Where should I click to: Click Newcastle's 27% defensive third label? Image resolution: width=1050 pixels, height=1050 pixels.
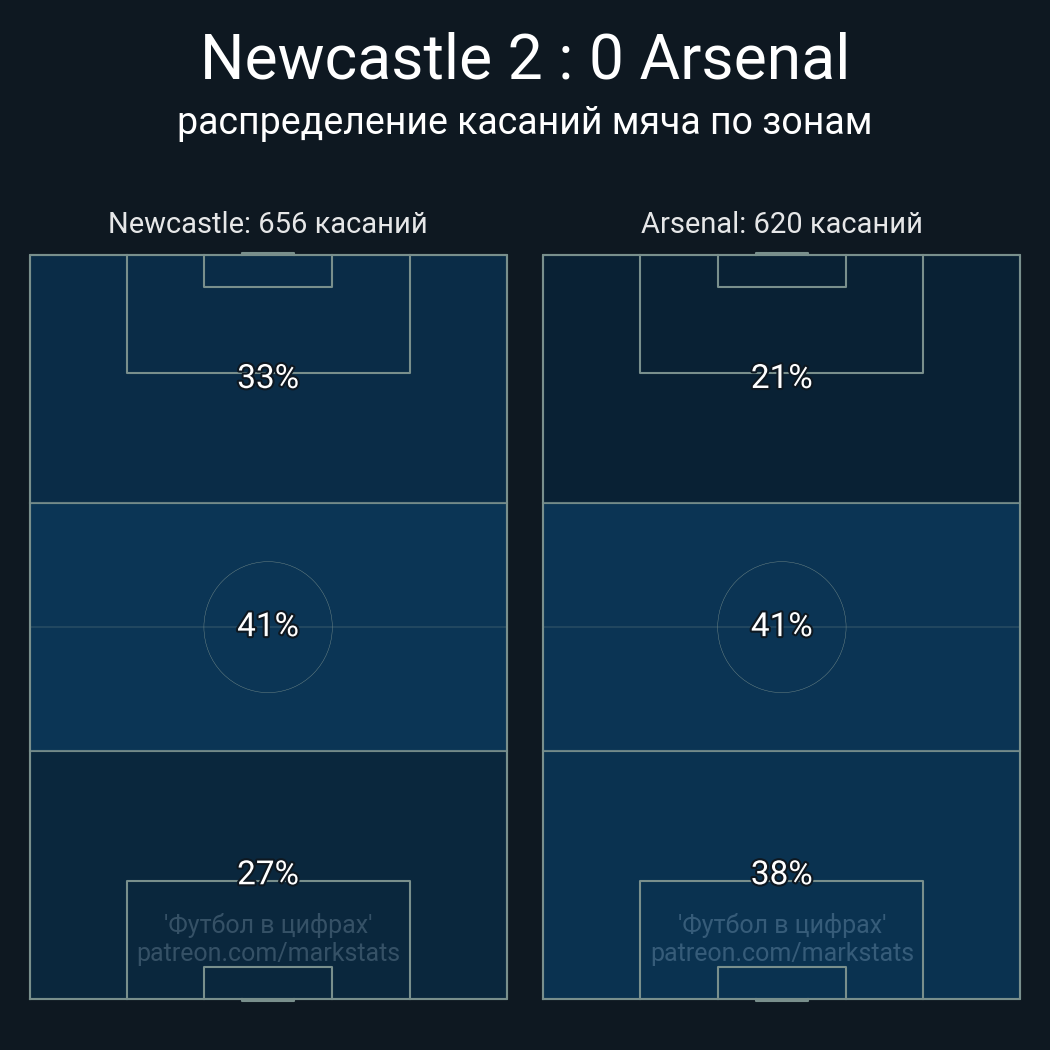point(268,873)
